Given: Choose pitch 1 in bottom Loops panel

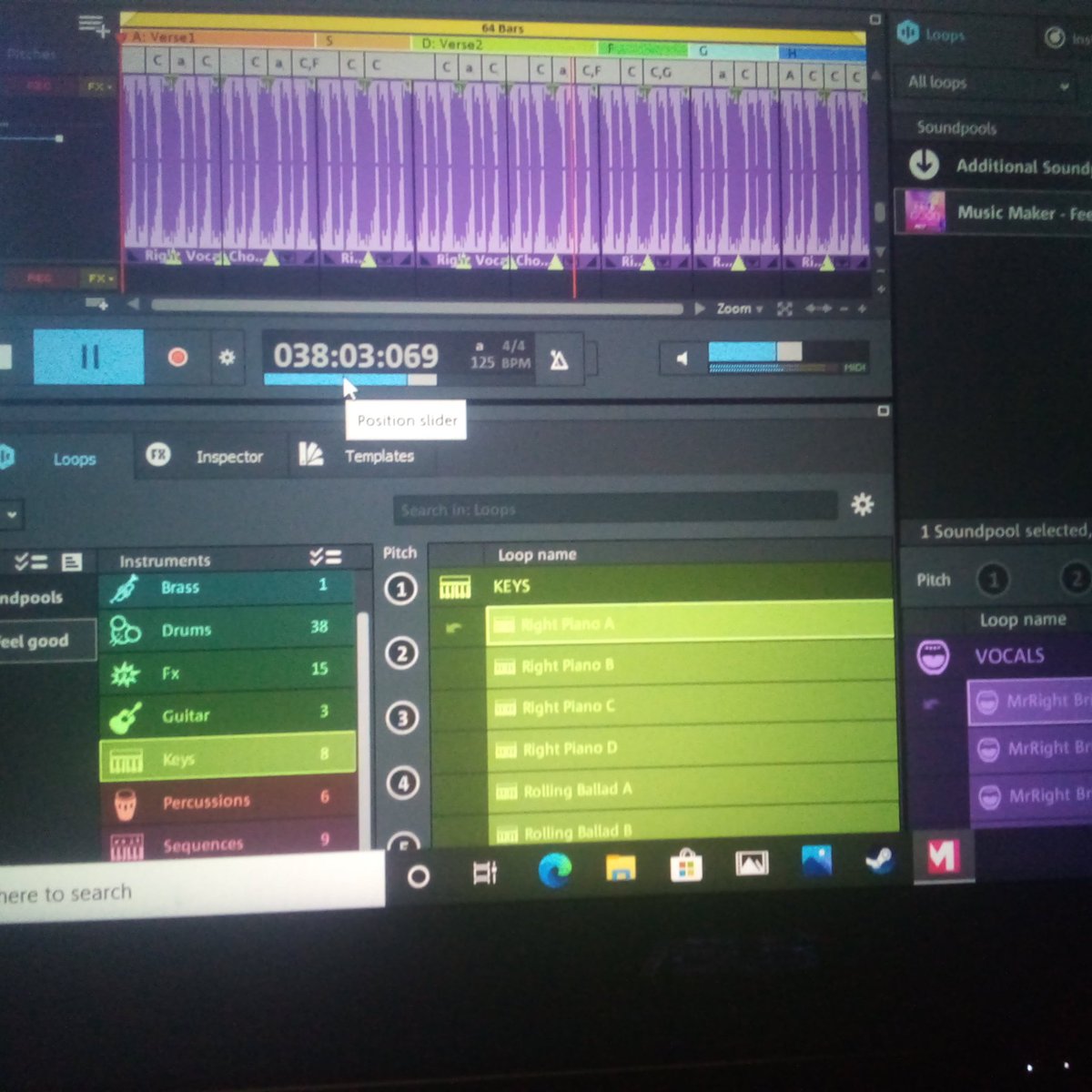Looking at the screenshot, I should pos(400,589).
